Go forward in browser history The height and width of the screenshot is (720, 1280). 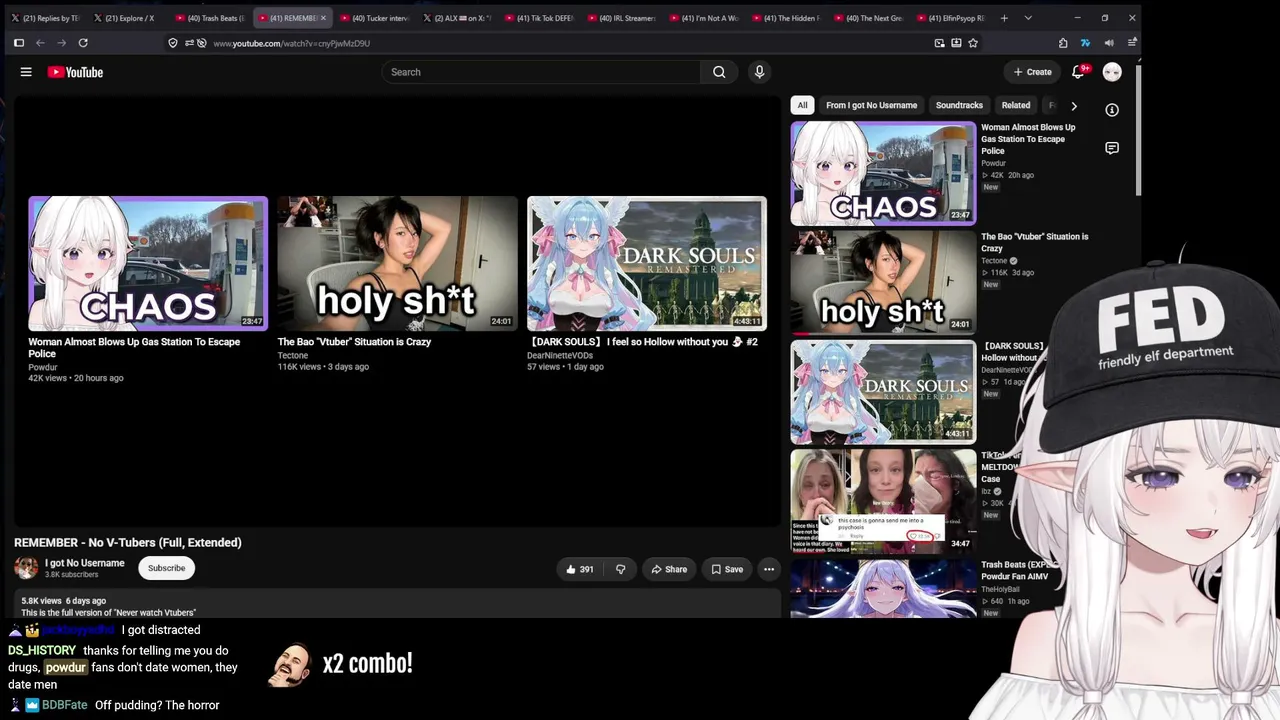tap(62, 43)
